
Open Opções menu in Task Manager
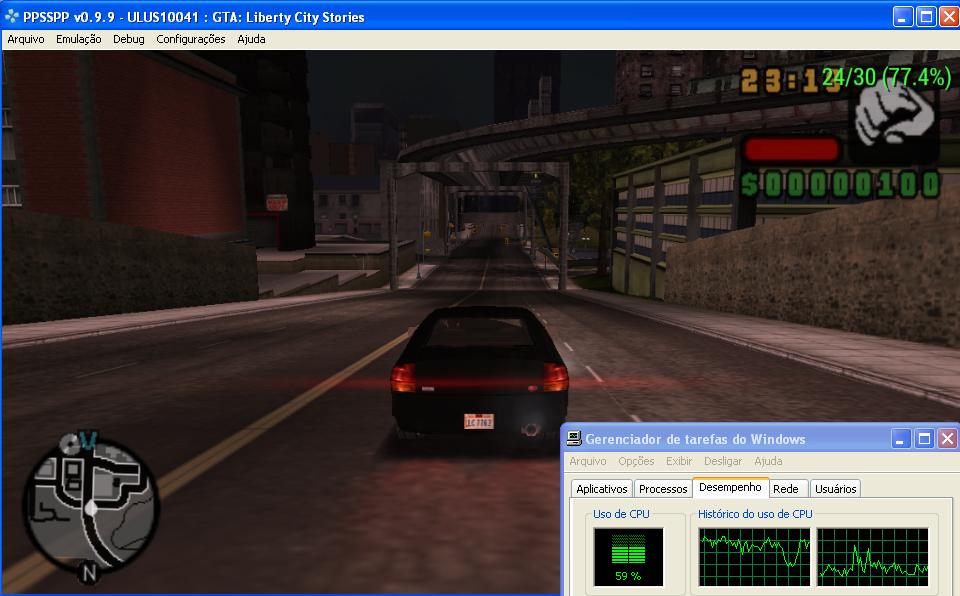tap(636, 461)
